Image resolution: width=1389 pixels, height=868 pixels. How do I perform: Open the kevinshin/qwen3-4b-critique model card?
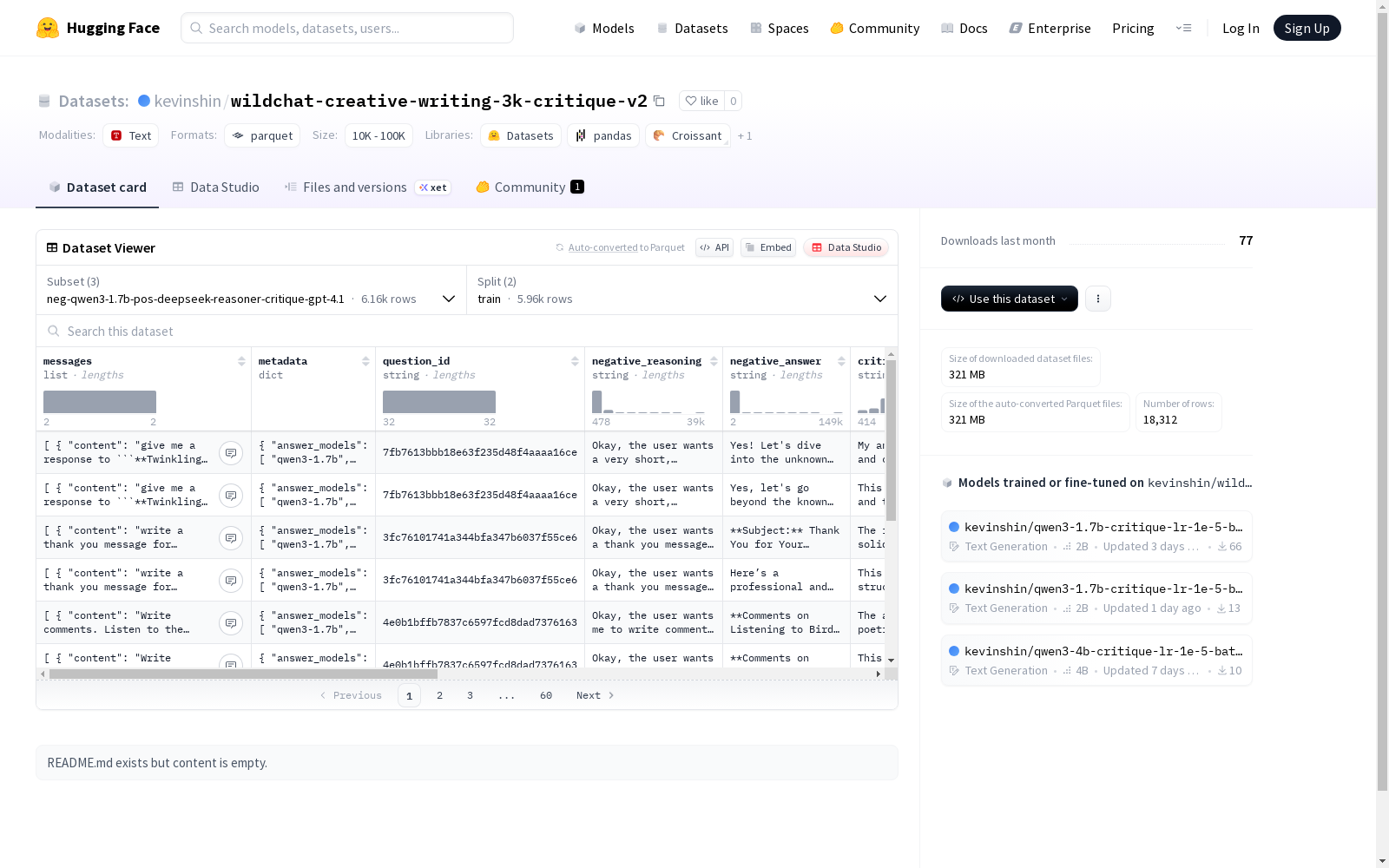1096,661
